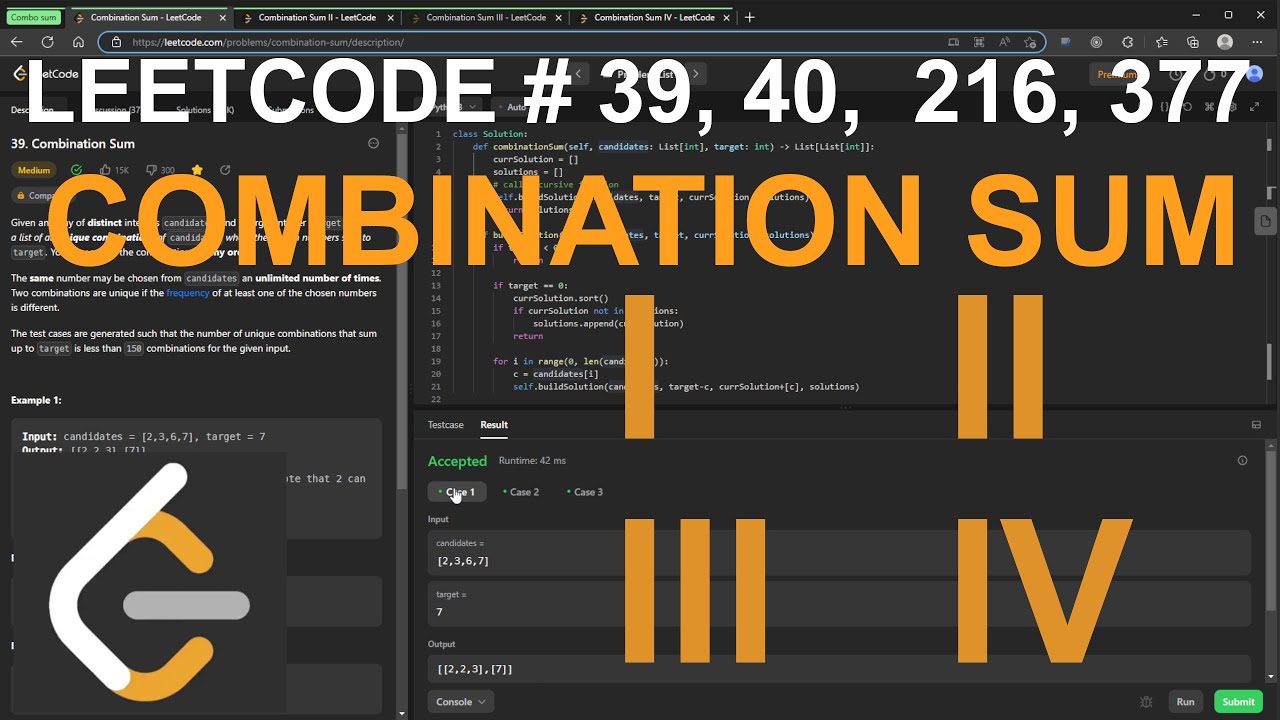Viewport: 1280px width, 720px height.
Task: Go back using the browser back arrow
Action: [x=17, y=42]
